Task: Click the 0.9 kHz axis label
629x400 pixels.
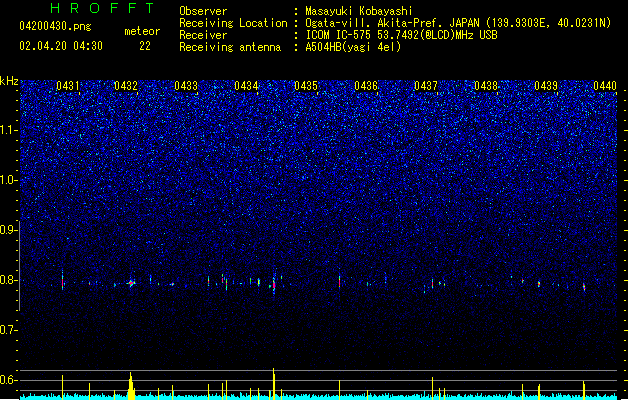Action: [x=9, y=230]
